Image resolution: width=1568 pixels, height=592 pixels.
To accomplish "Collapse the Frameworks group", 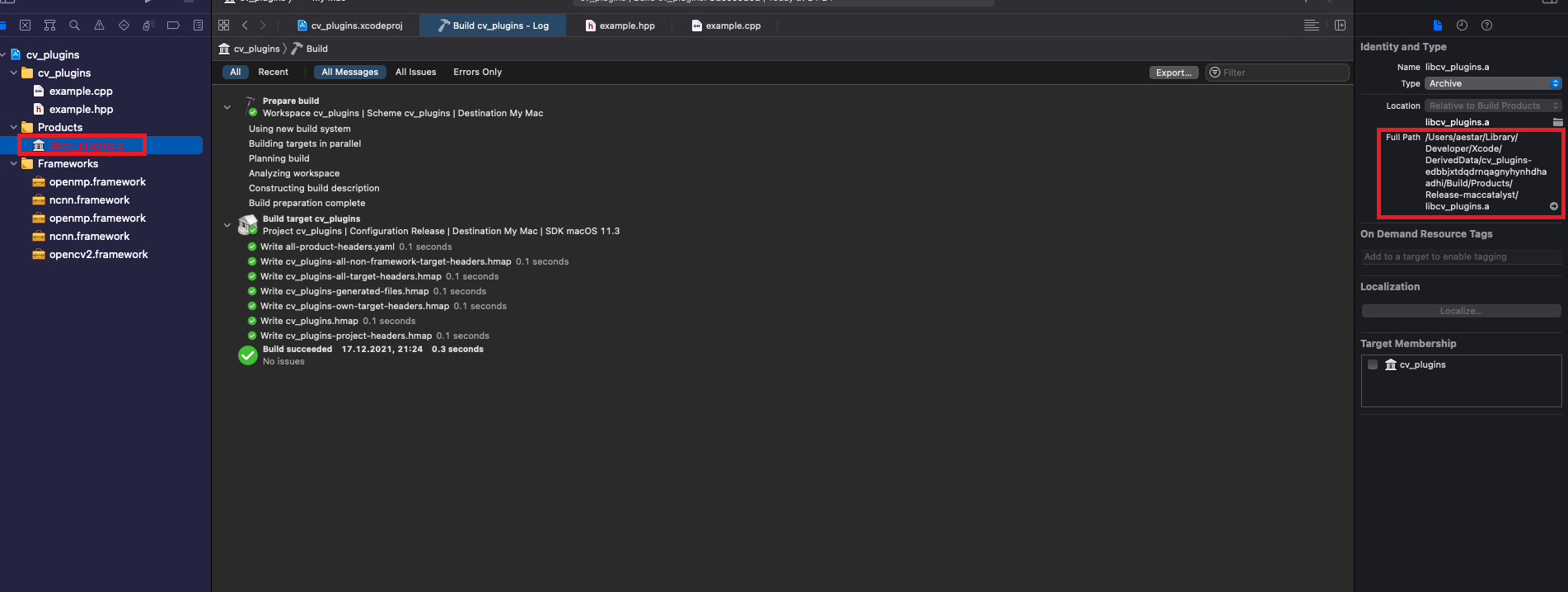I will point(13,163).
